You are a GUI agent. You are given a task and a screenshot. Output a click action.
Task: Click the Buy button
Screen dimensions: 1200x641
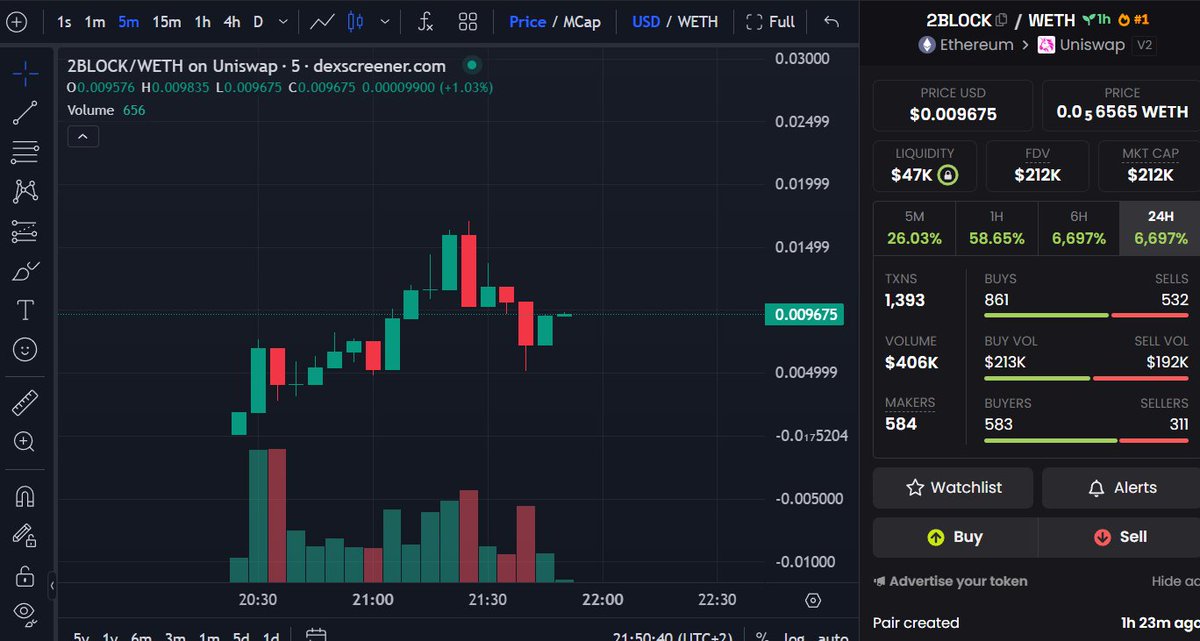point(955,537)
